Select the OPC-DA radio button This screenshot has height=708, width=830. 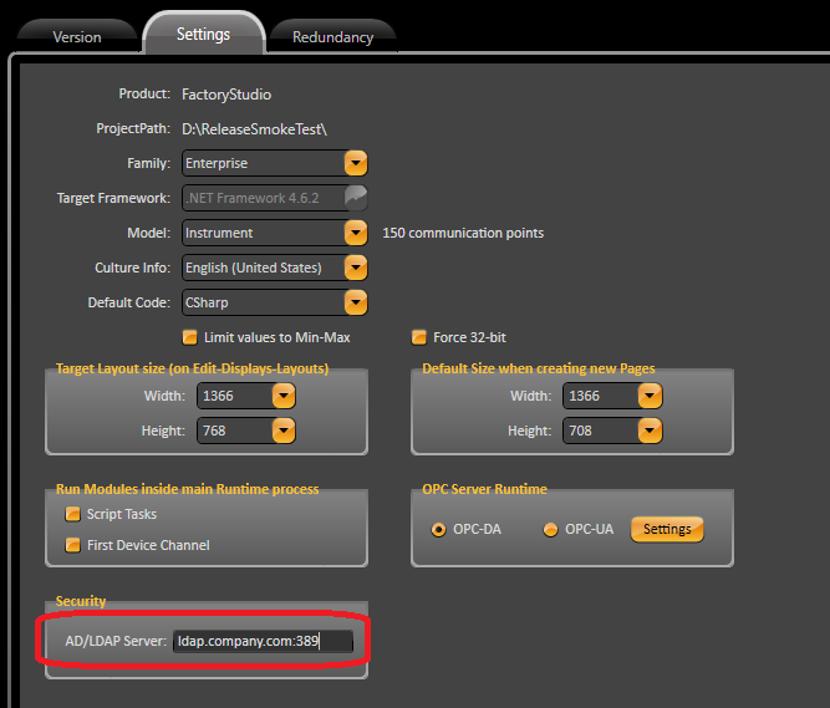438,529
